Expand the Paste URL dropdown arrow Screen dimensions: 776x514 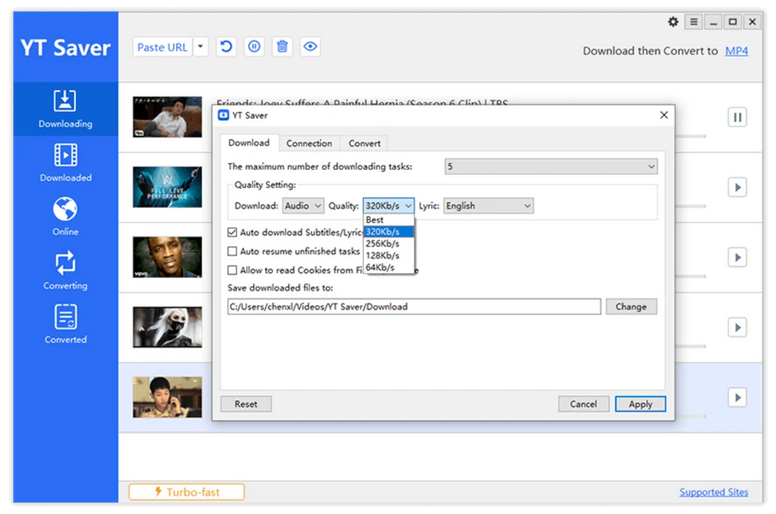click(200, 47)
